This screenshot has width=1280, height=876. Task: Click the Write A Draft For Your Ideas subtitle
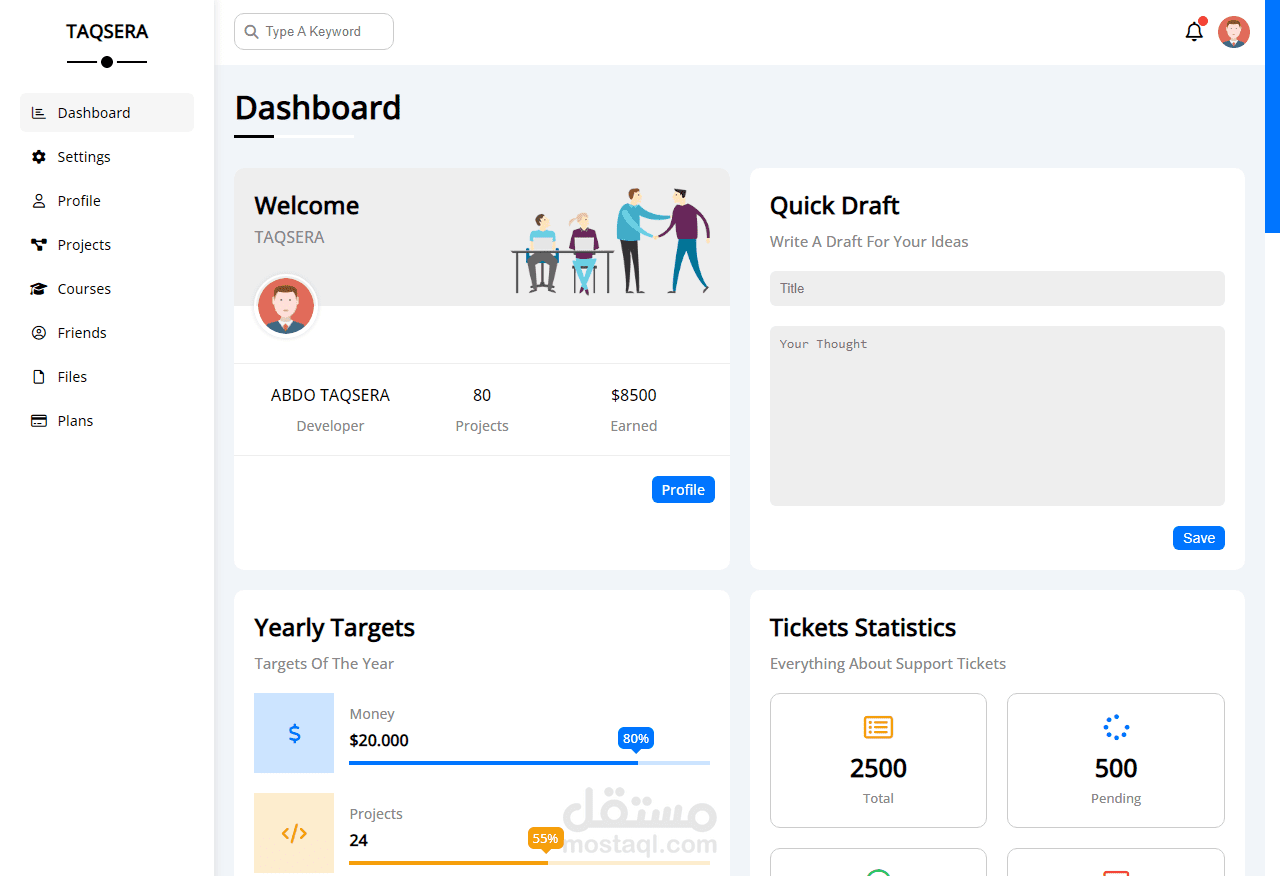pos(869,242)
